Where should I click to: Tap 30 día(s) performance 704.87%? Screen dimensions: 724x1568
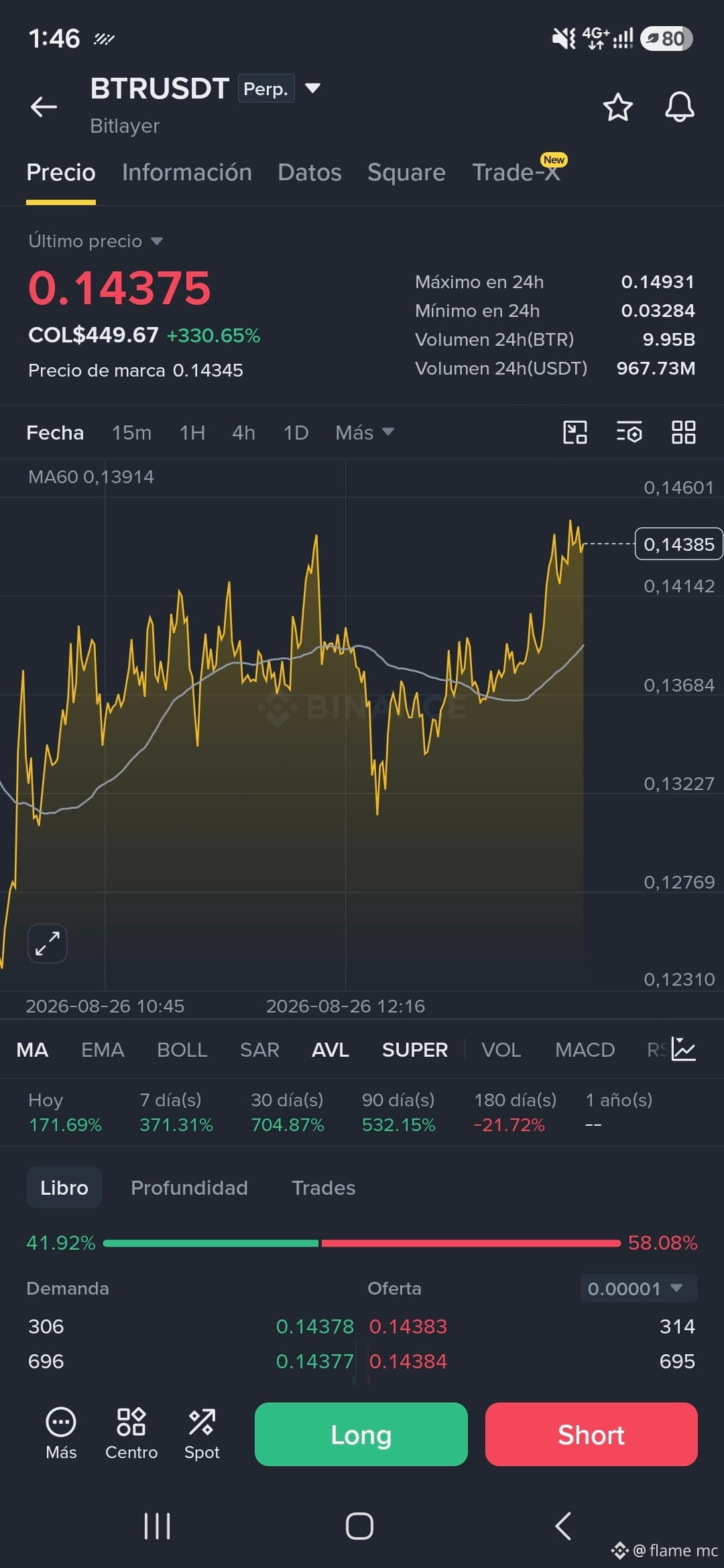(x=287, y=1112)
